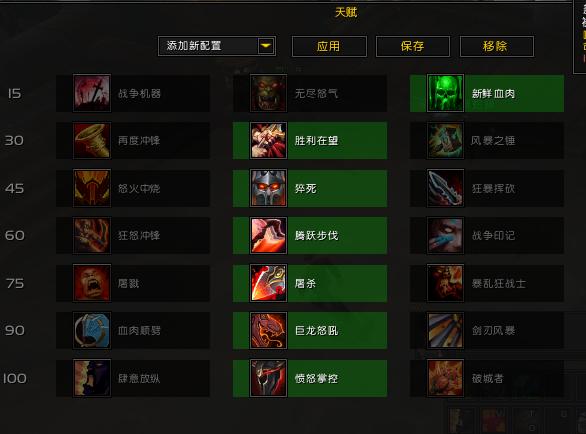Click the 移除 button

(x=497, y=46)
